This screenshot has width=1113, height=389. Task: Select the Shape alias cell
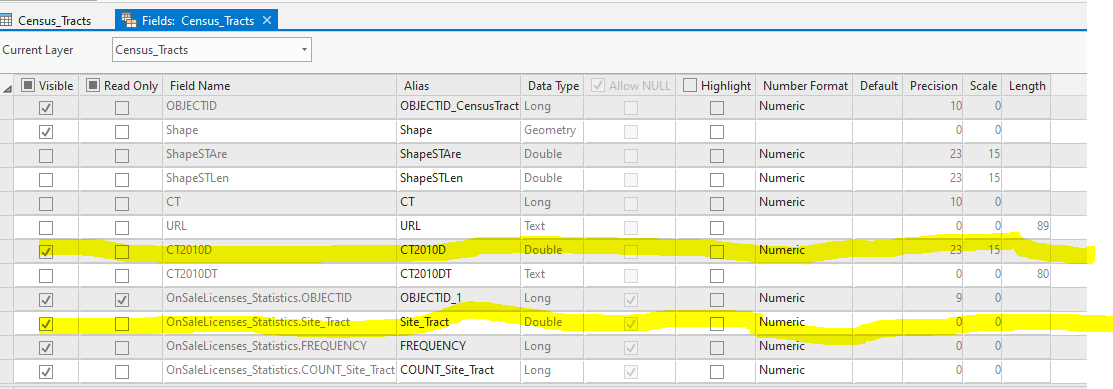click(x=459, y=130)
